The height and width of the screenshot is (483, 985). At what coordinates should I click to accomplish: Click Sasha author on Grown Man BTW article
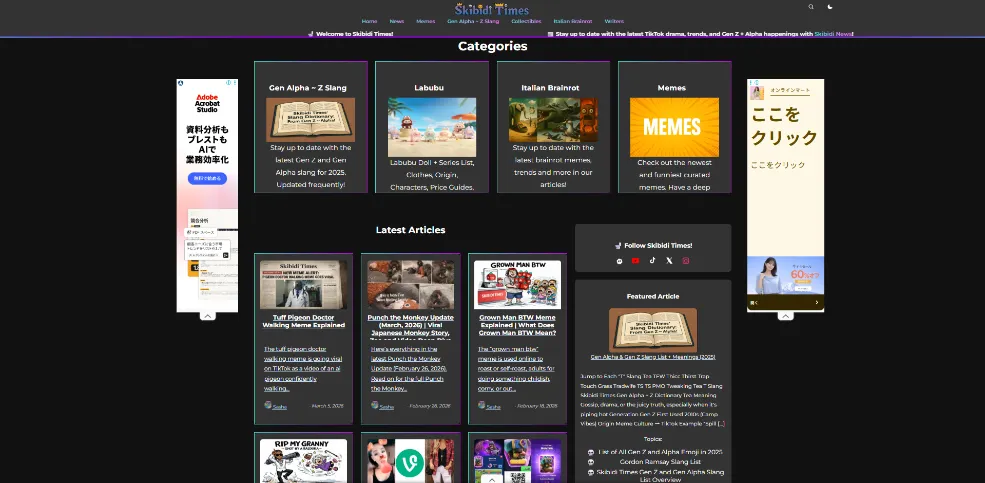(493, 407)
